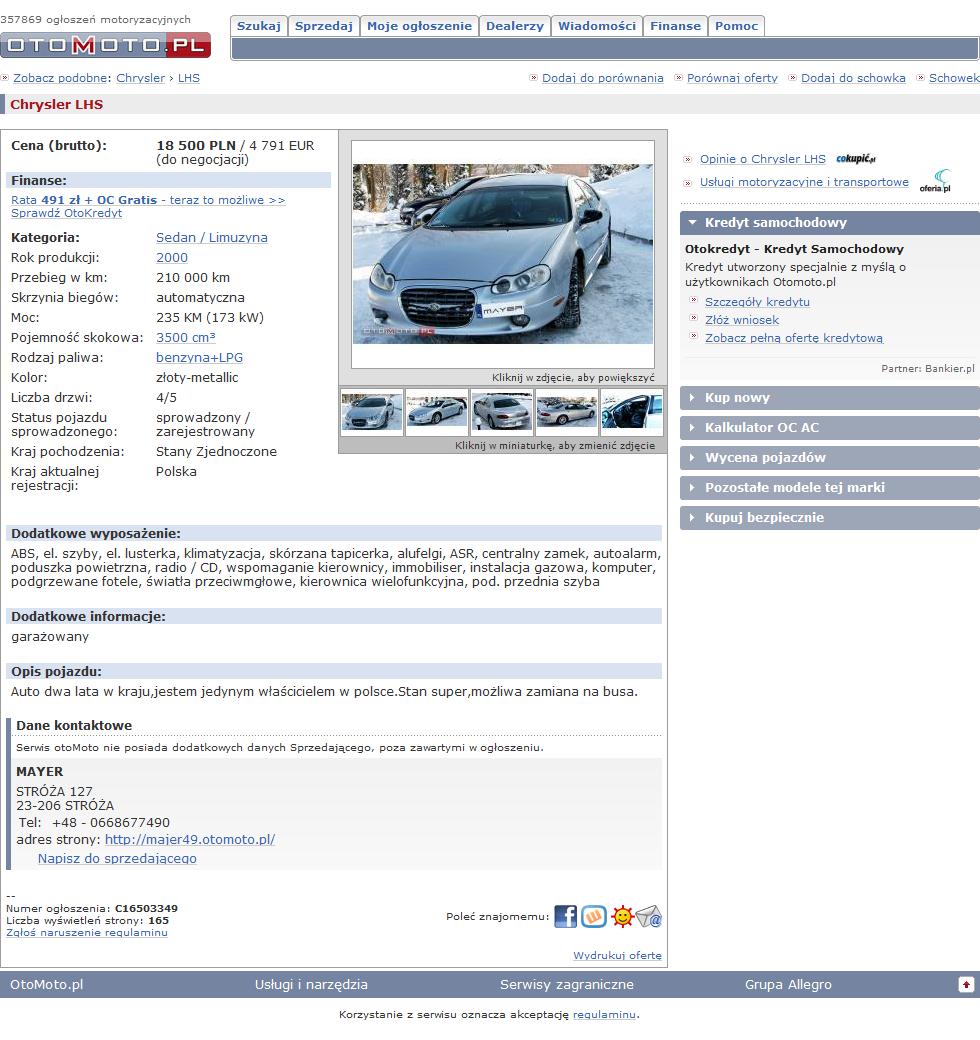The height and width of the screenshot is (1040, 980).
Task: Click Szczegóły kredytu link
Action: (x=757, y=302)
